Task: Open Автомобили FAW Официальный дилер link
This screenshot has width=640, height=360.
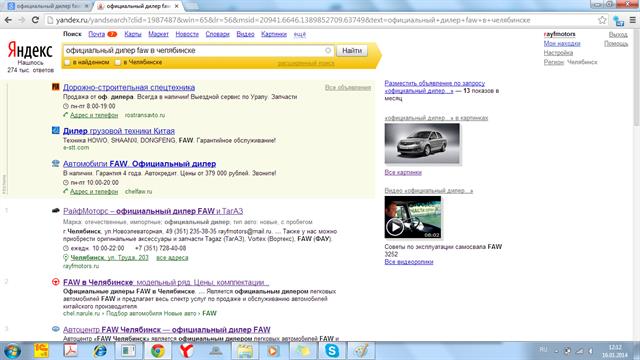Action: 140,164
